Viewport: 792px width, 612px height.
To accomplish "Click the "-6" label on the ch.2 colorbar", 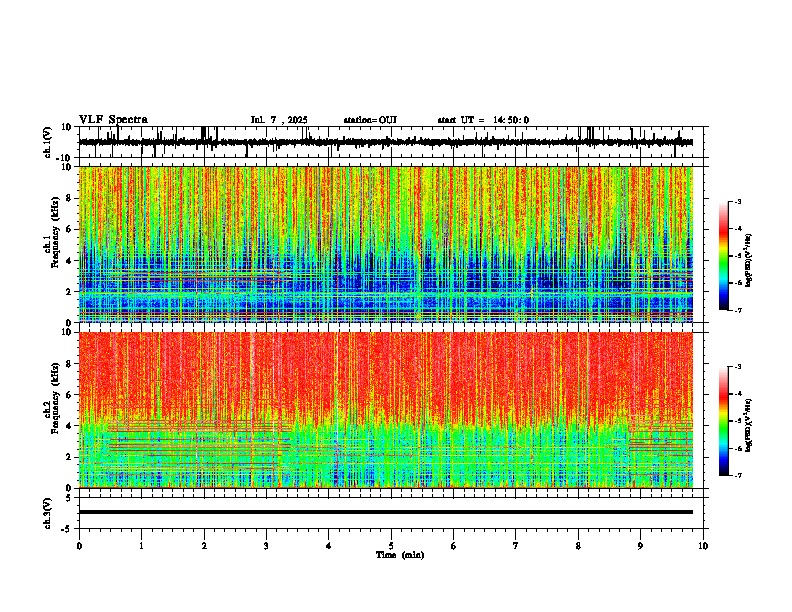I will [x=737, y=448].
